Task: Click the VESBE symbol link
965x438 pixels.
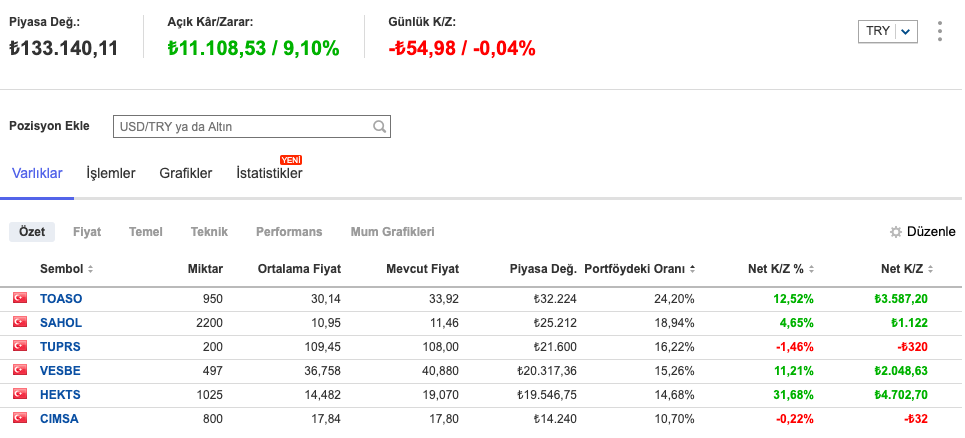Action: point(61,371)
